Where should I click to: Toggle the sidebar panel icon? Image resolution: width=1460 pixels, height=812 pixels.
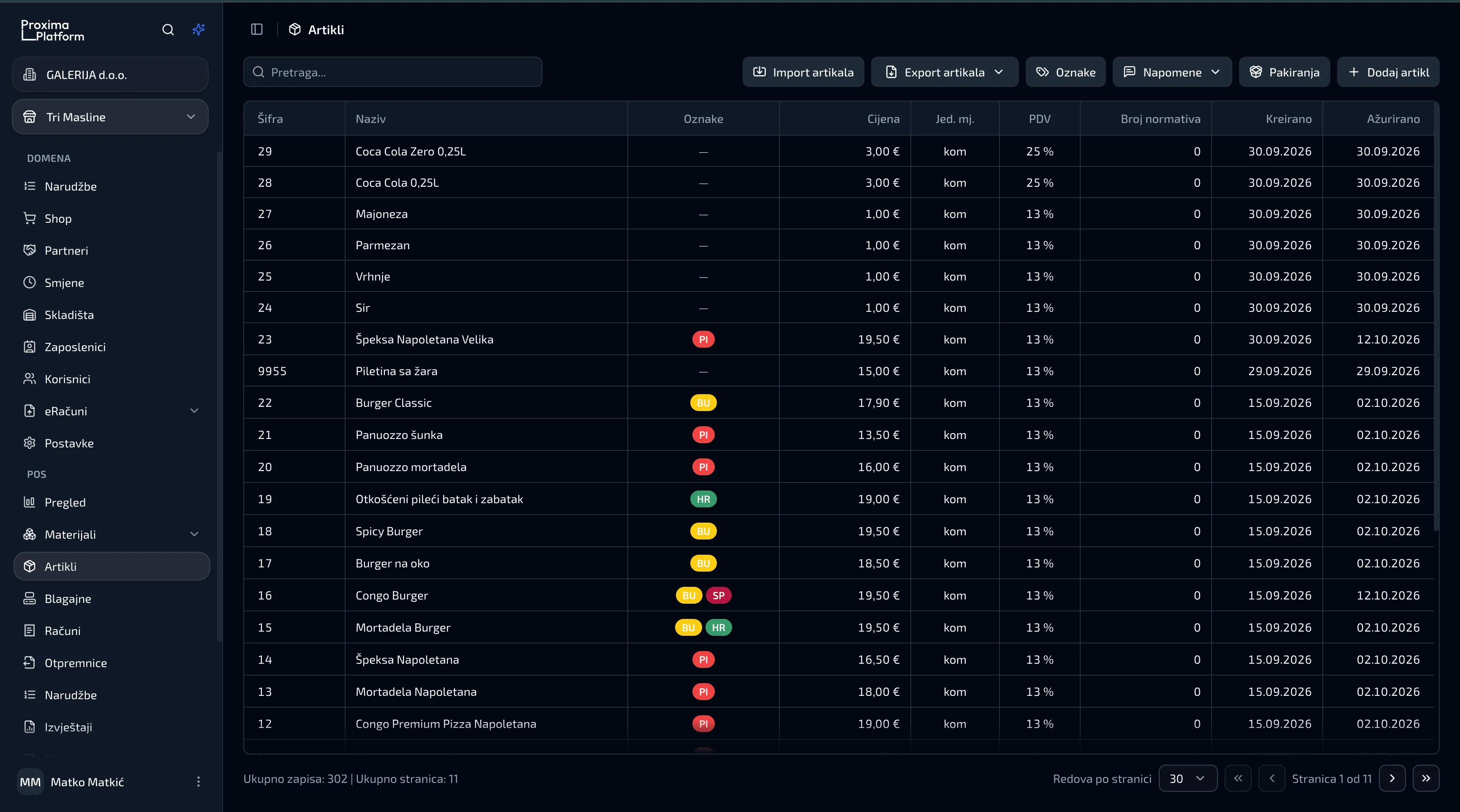pyautogui.click(x=257, y=30)
